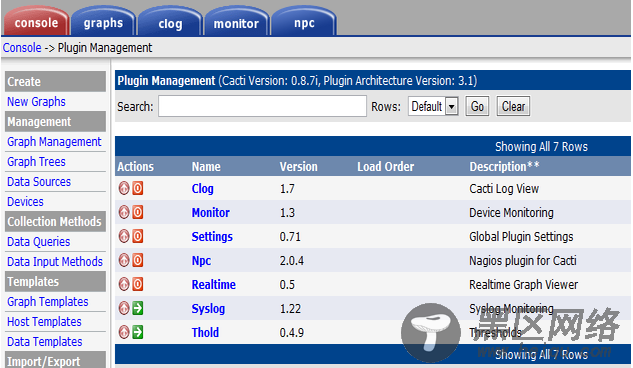Image resolution: width=633 pixels, height=368 pixels.
Task: Select the version cell "0.71"
Action: point(290,236)
